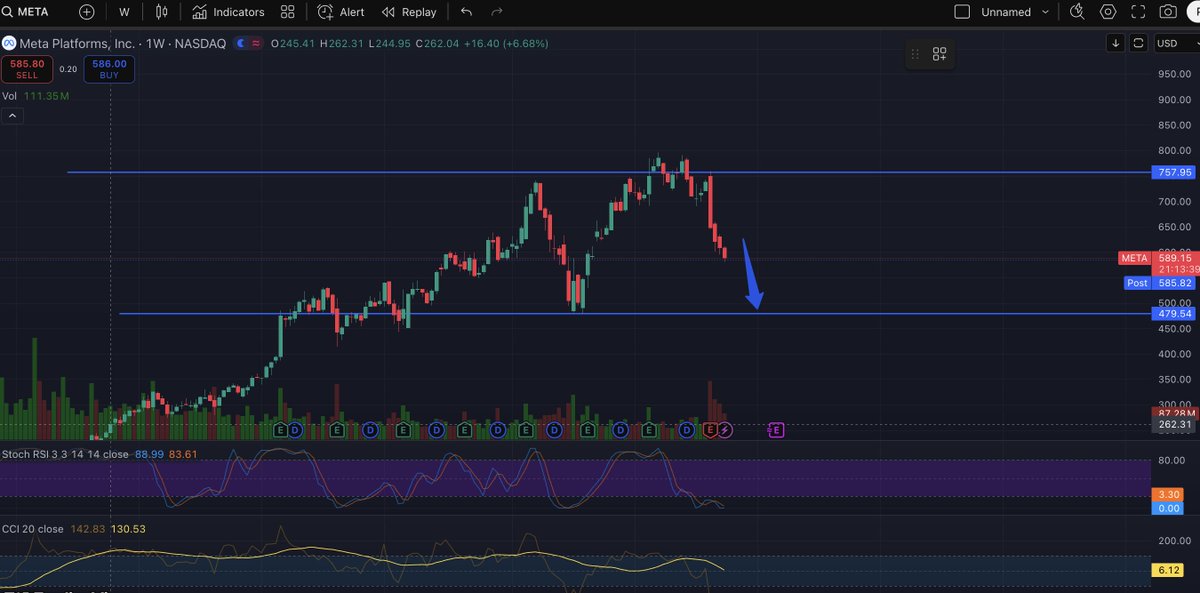Click the Unnamed layout name
Viewport: 1200px width, 593px height.
(1006, 12)
